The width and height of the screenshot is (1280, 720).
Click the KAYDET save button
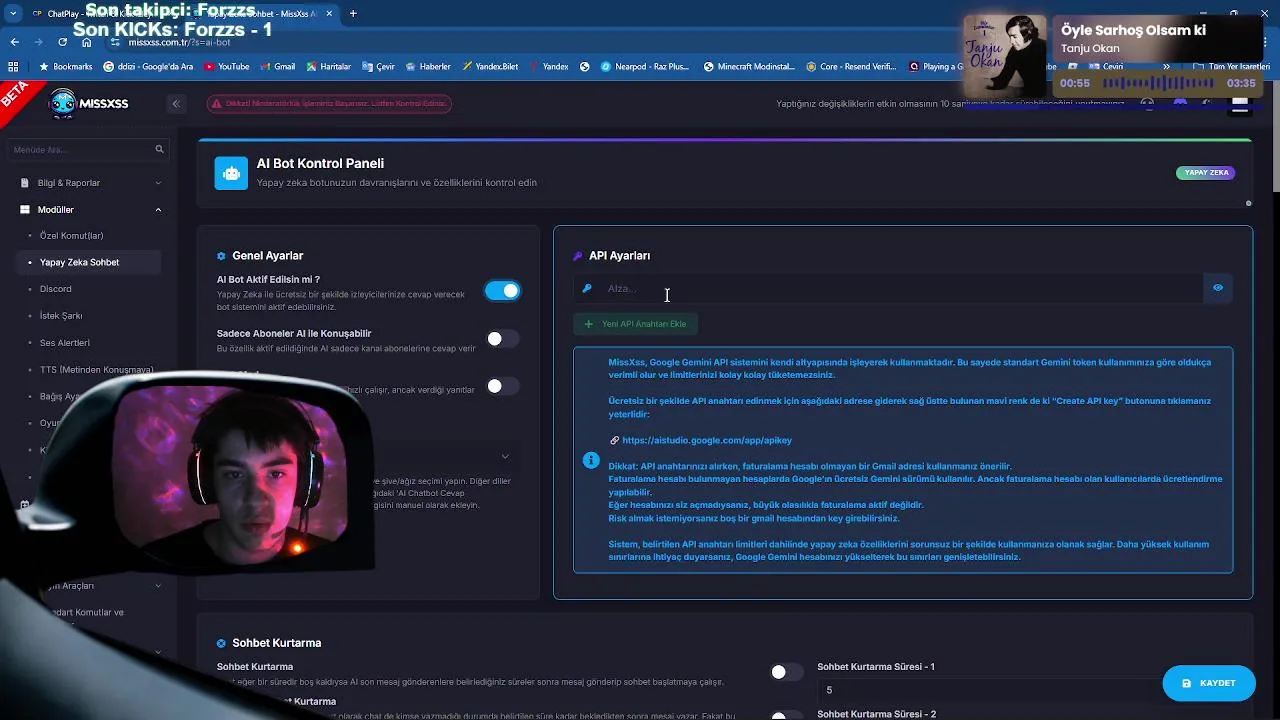[x=1209, y=683]
